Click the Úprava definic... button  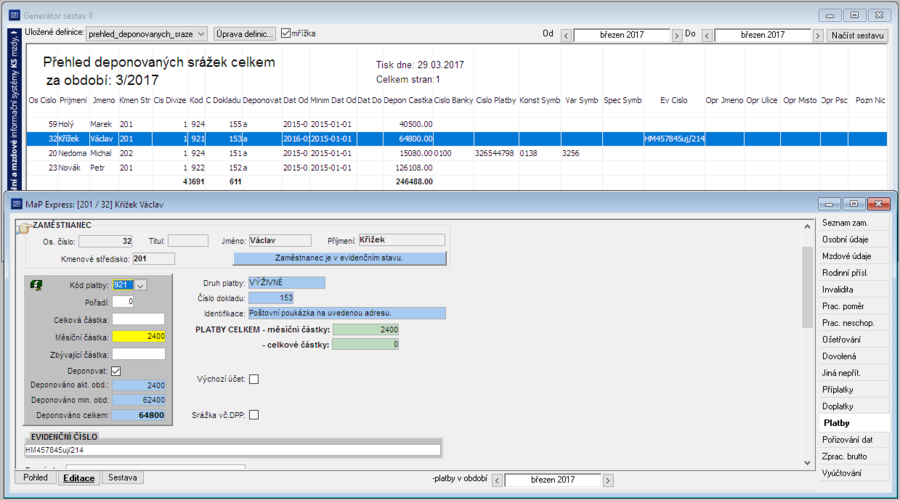[245, 34]
